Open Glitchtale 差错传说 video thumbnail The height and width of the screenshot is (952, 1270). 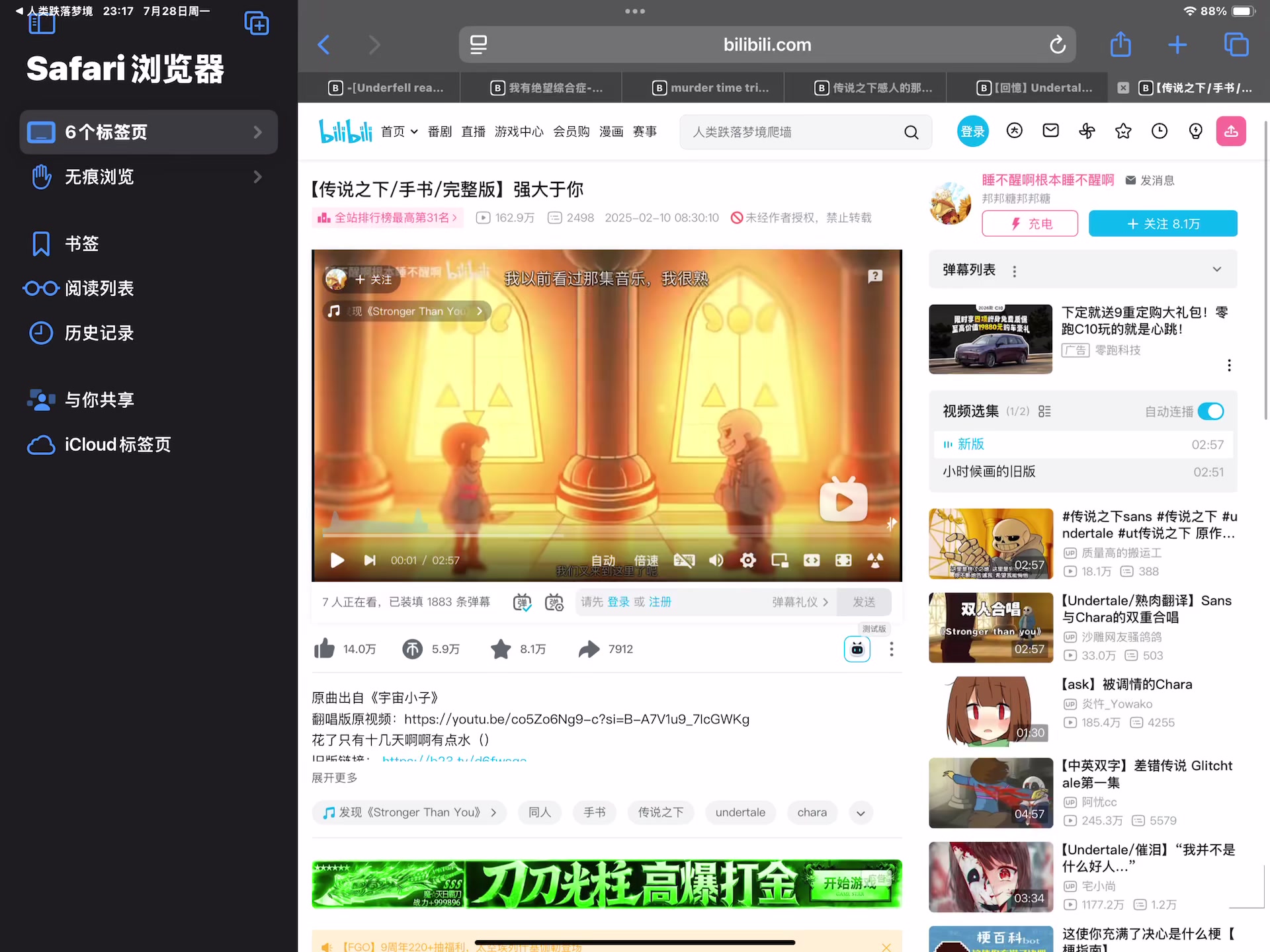coord(990,793)
